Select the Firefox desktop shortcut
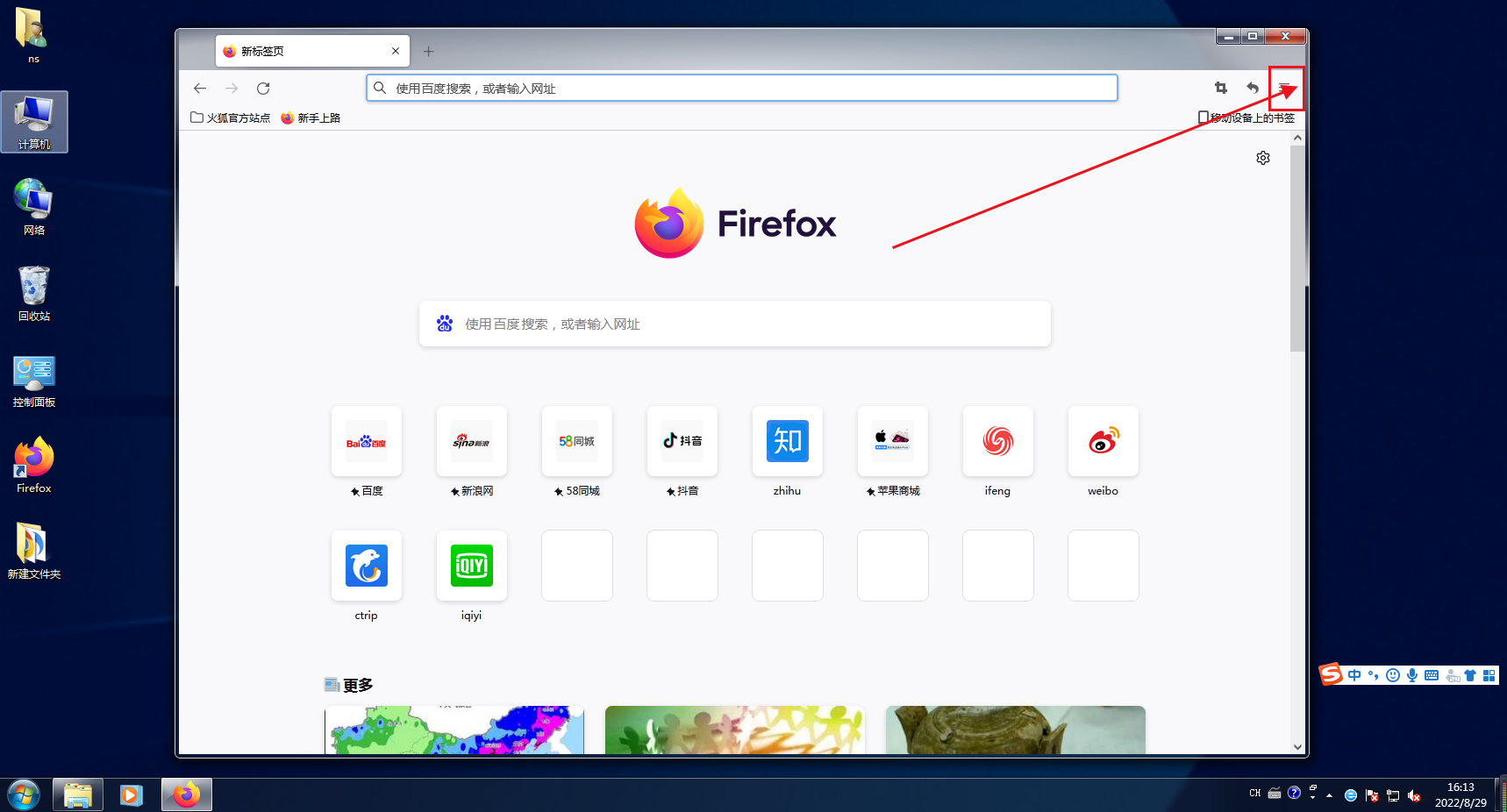The image size is (1507, 812). [x=34, y=466]
